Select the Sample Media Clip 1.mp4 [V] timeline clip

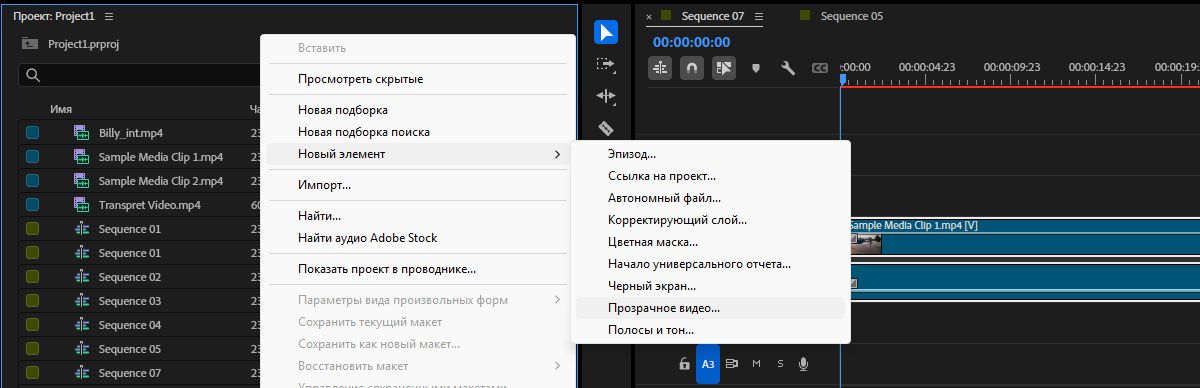[x=1020, y=237]
